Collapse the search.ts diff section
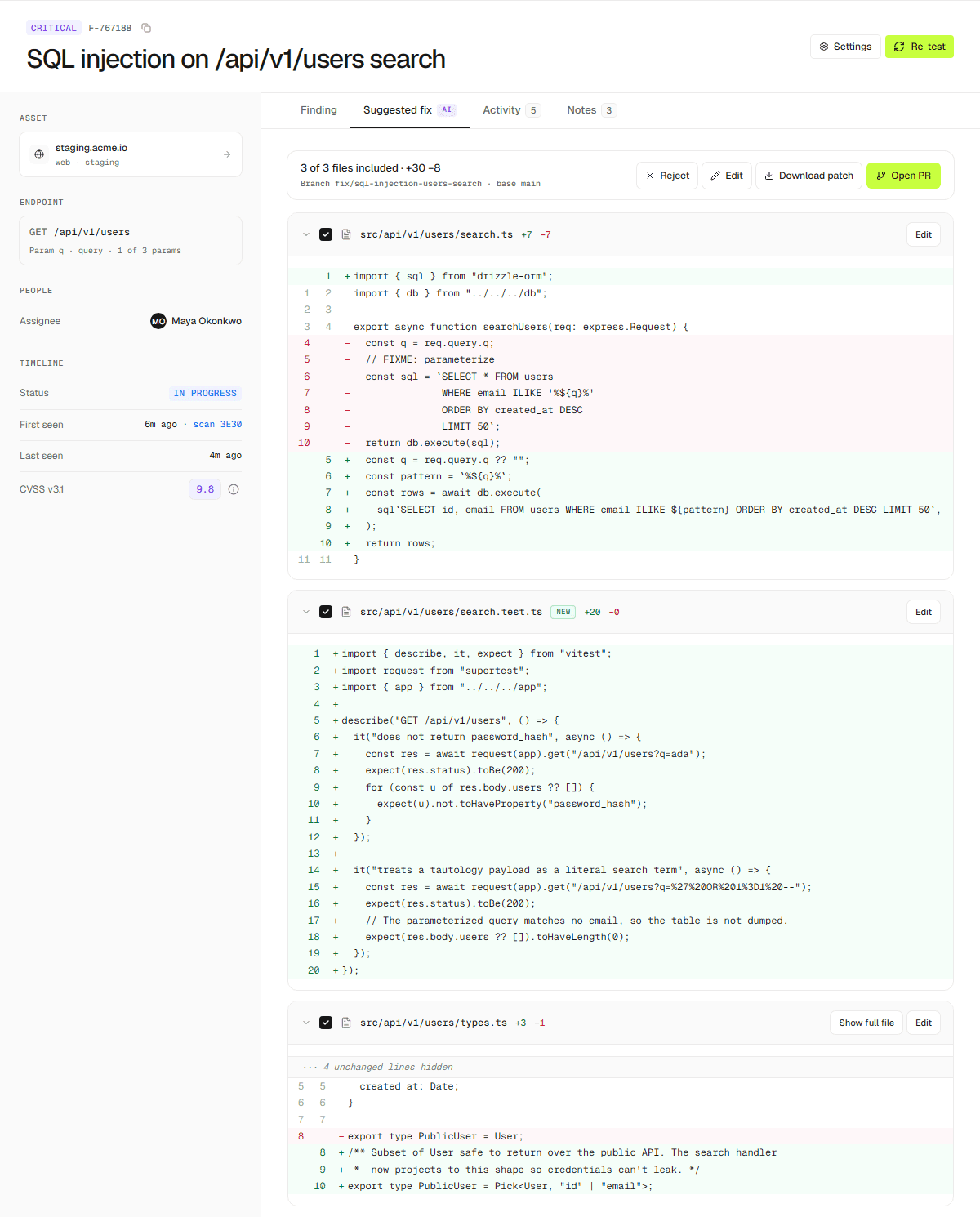Viewport: 980px width, 1217px height. (x=306, y=234)
